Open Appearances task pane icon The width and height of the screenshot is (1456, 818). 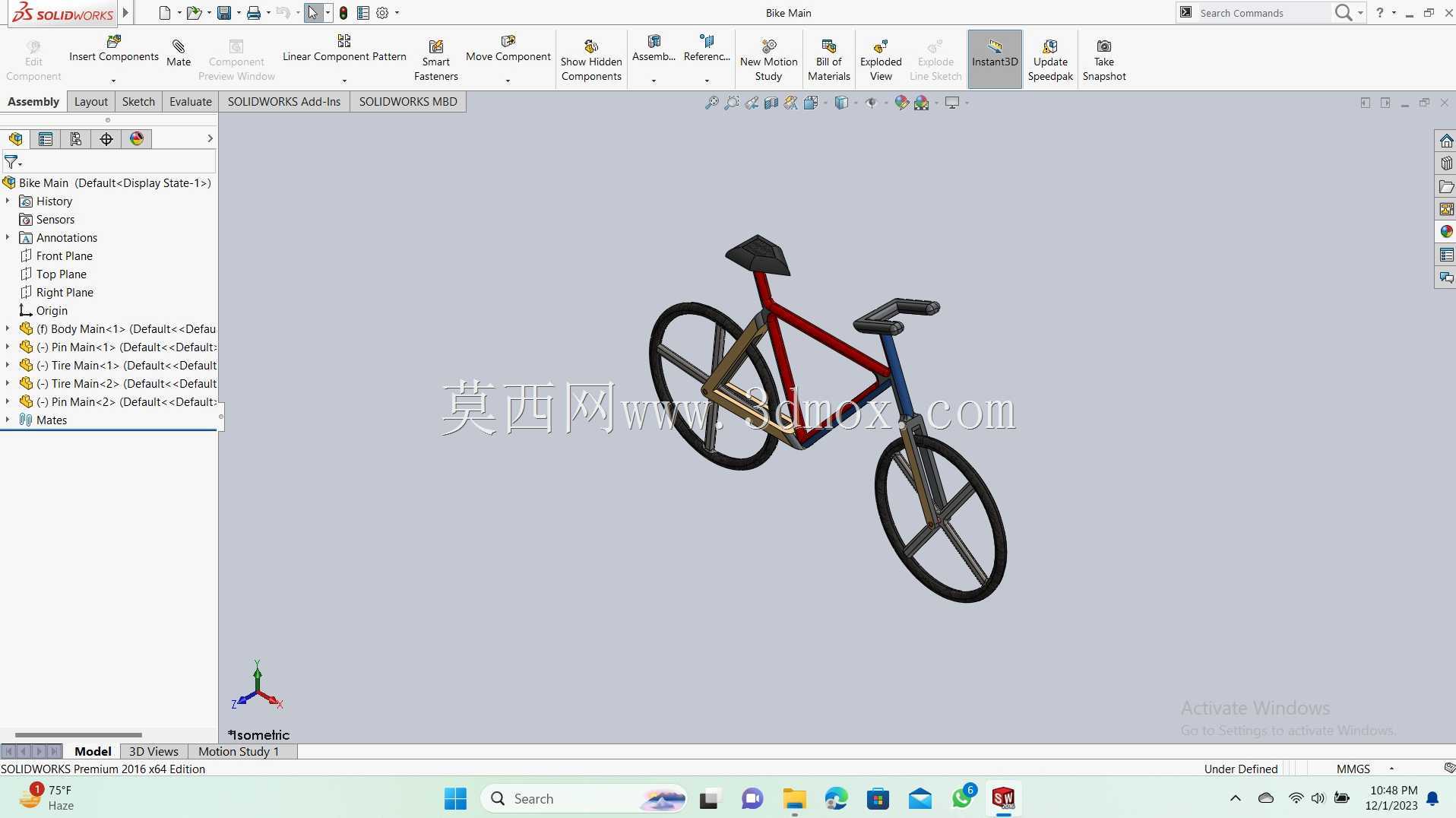pyautogui.click(x=1446, y=232)
